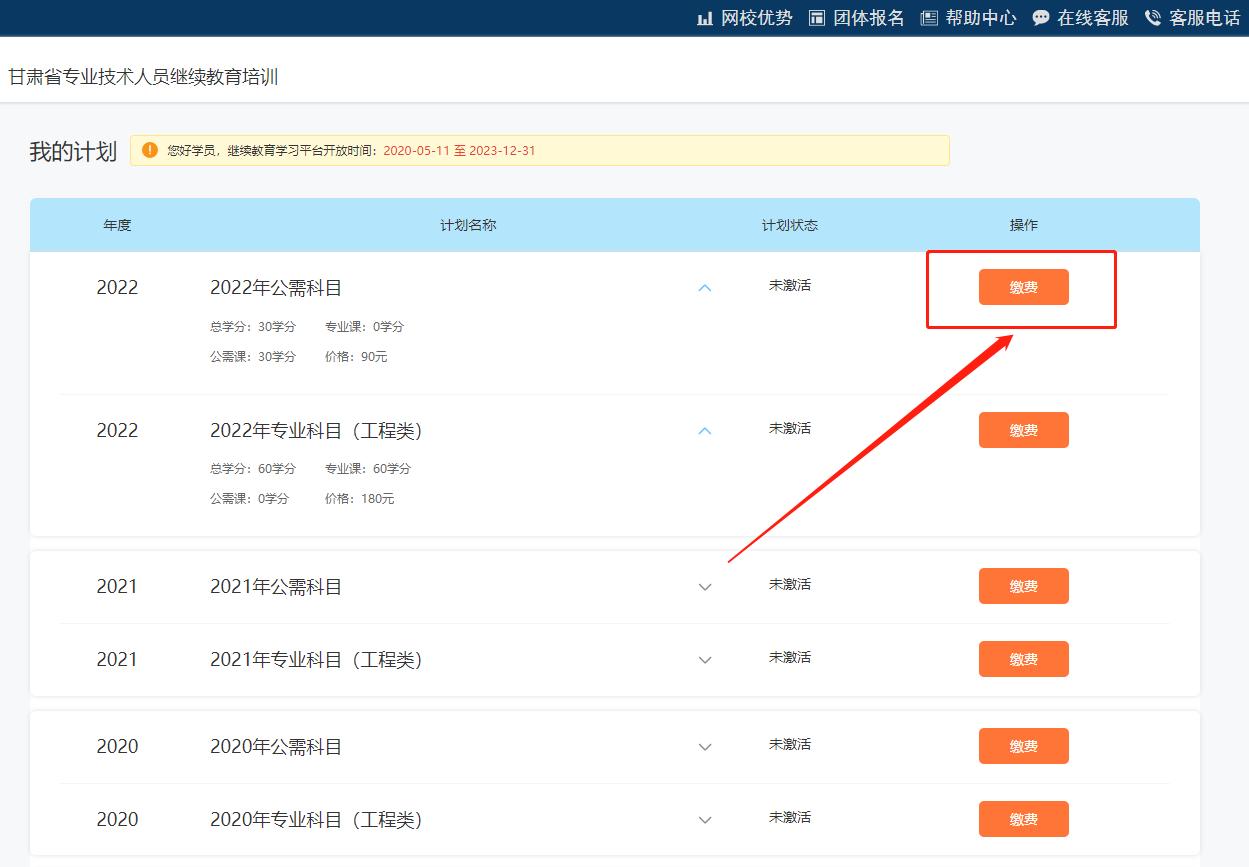This screenshot has height=867, width=1249.
Task: Expand the 2020年专业科目（工程类） row
Action: coord(705,820)
